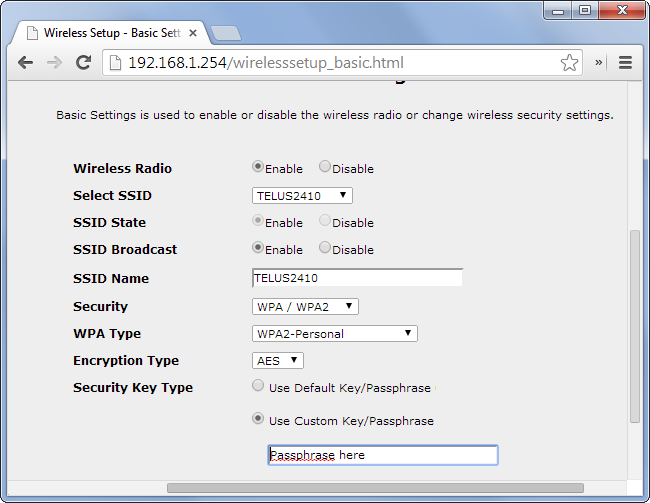The image size is (650, 503).
Task: Click the toolbar overflow chevron icon
Action: 598,63
